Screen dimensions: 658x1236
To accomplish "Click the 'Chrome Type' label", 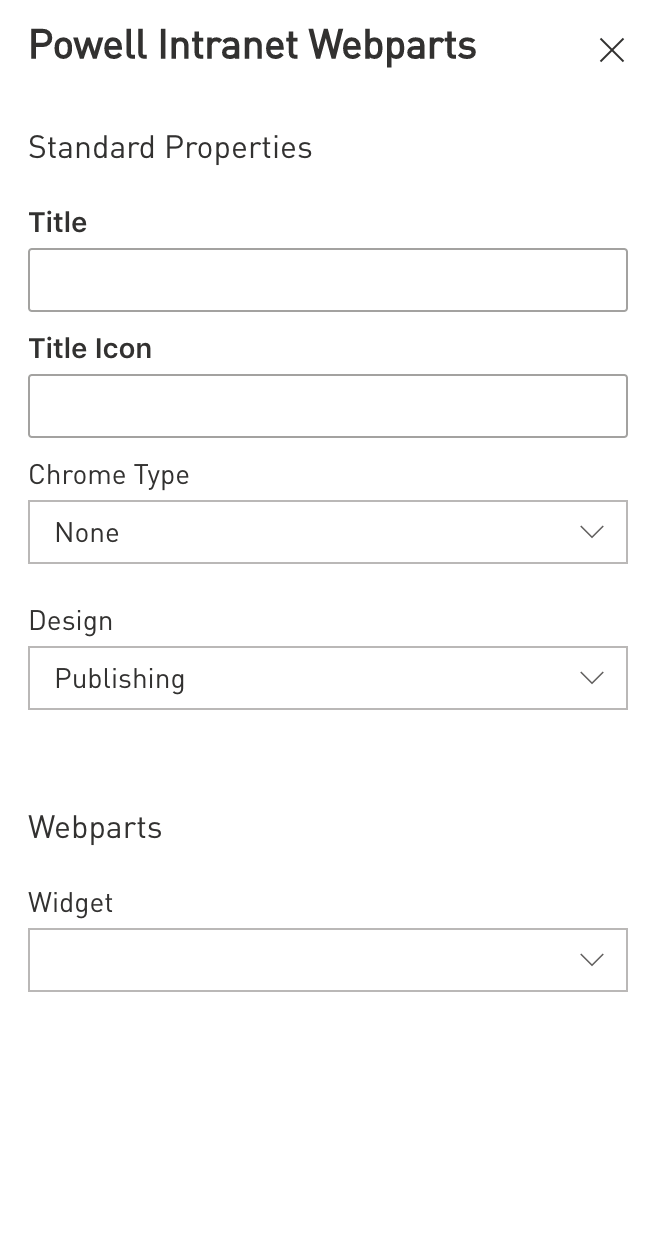I will tap(109, 475).
